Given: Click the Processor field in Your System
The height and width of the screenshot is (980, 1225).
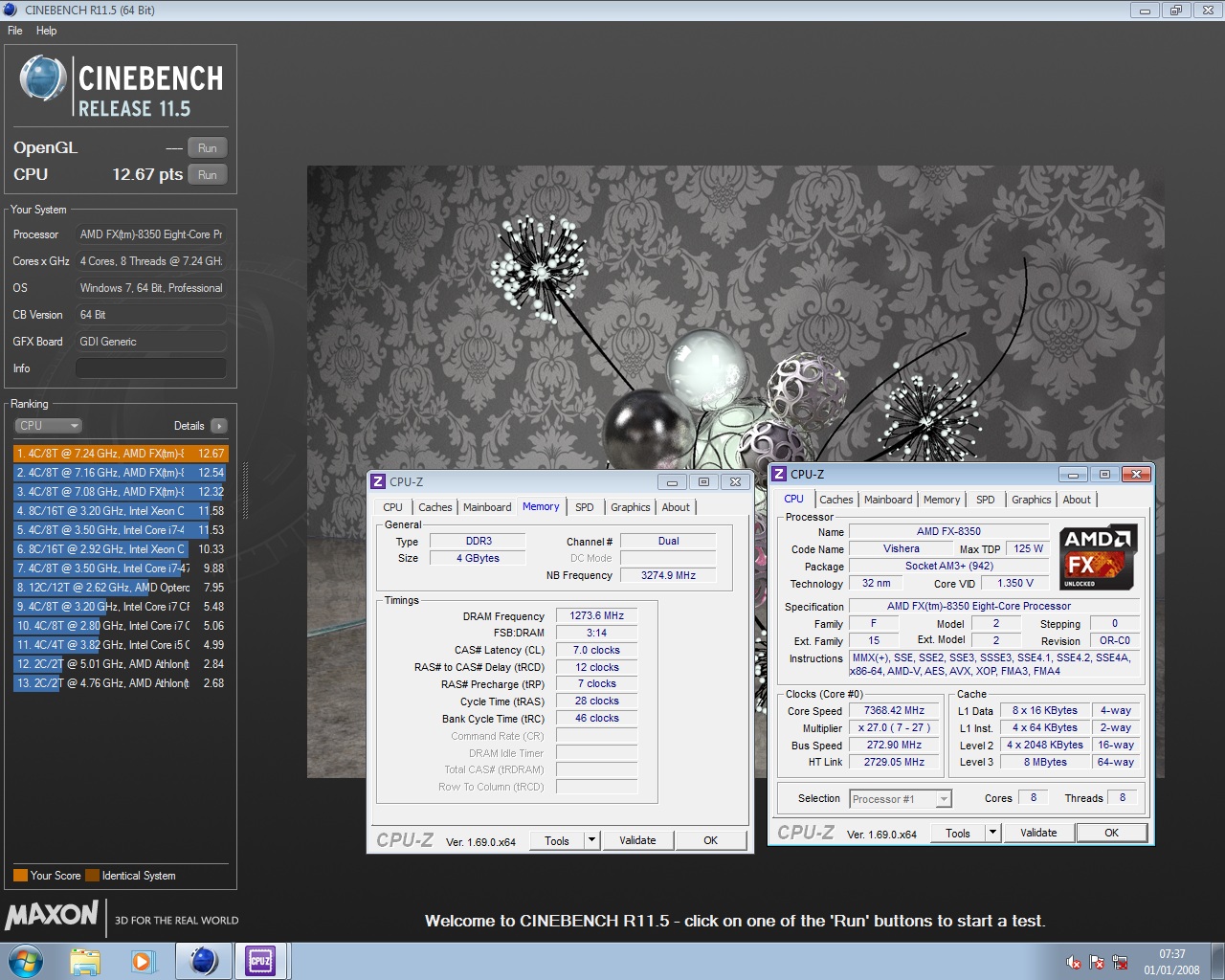Looking at the screenshot, I should [151, 234].
